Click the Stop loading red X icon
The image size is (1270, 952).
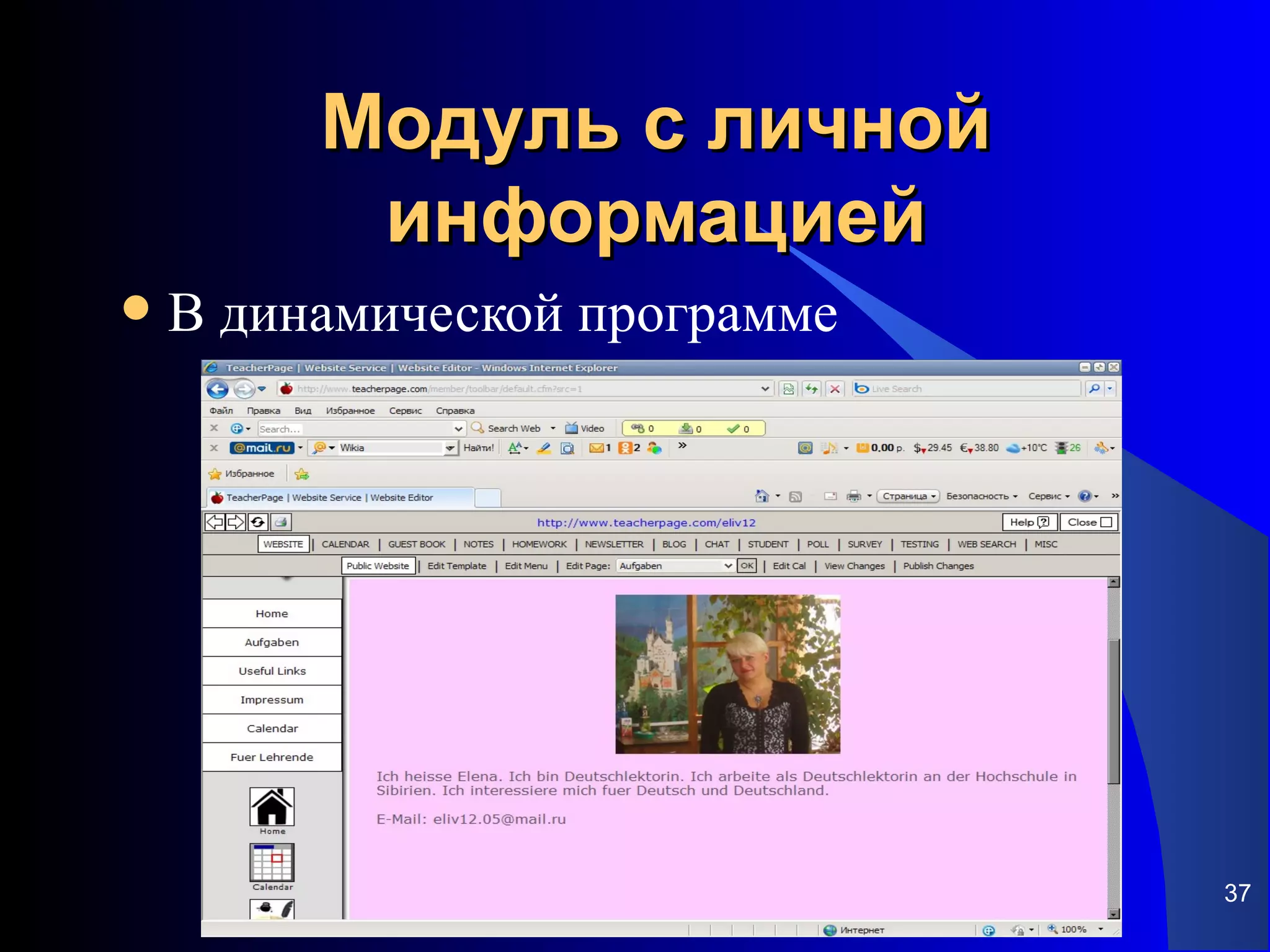click(x=835, y=389)
